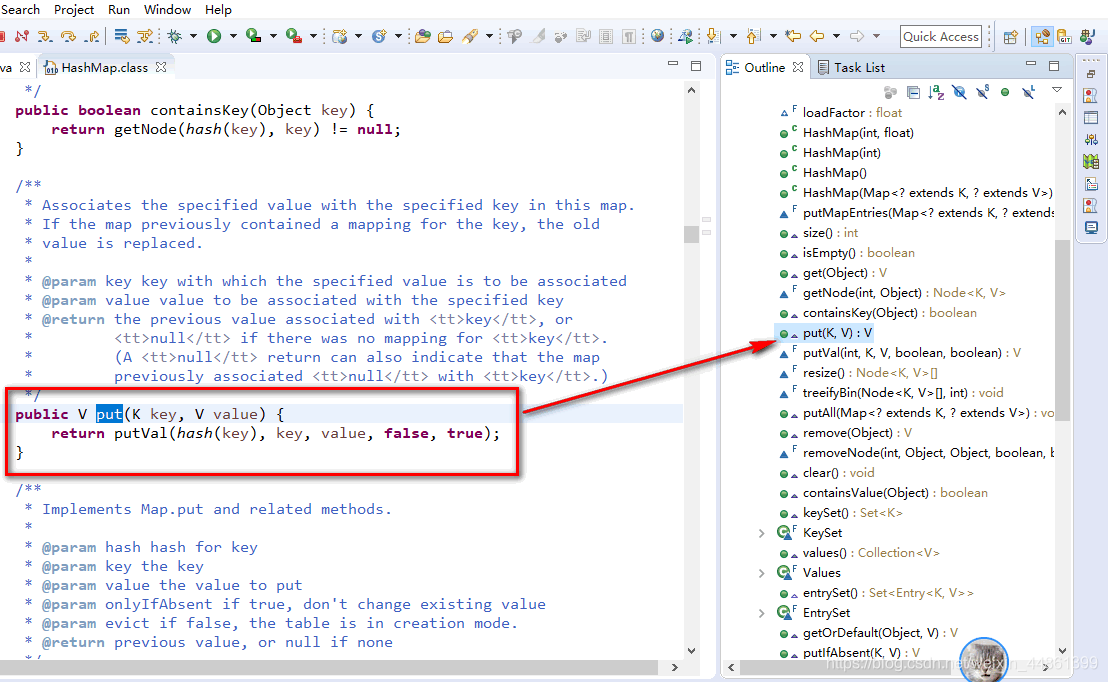Click the Coverage run icon

coord(253,36)
